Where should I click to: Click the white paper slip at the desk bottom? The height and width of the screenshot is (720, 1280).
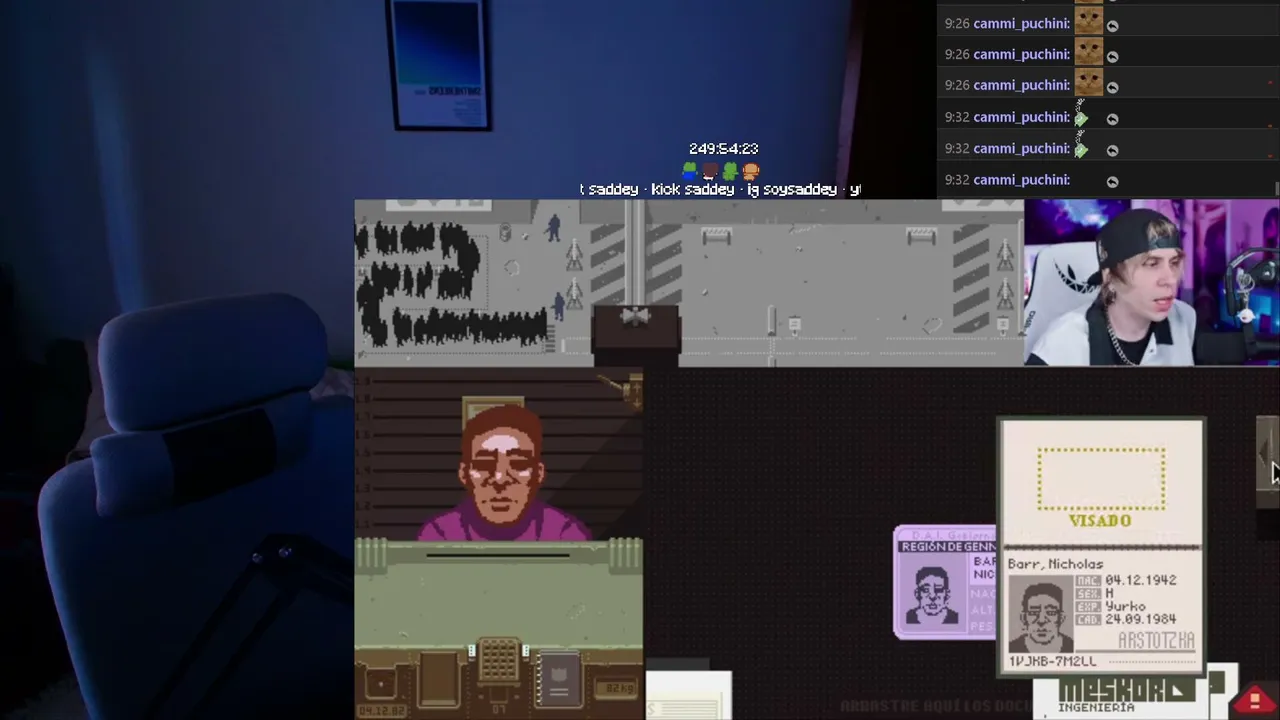pyautogui.click(x=688, y=696)
